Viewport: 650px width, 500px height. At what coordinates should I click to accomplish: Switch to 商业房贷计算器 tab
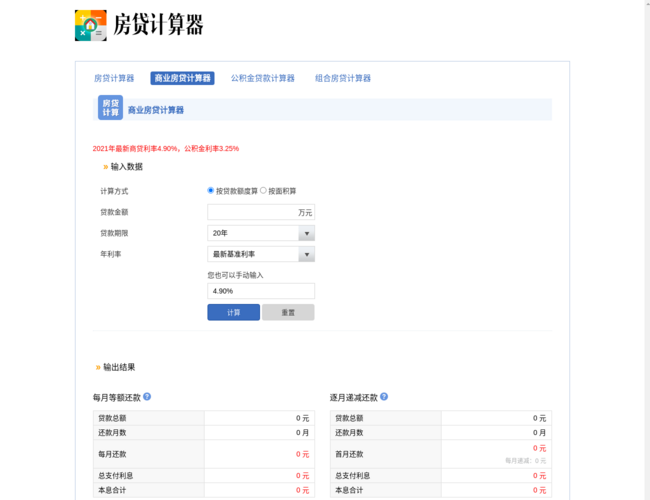(x=182, y=78)
